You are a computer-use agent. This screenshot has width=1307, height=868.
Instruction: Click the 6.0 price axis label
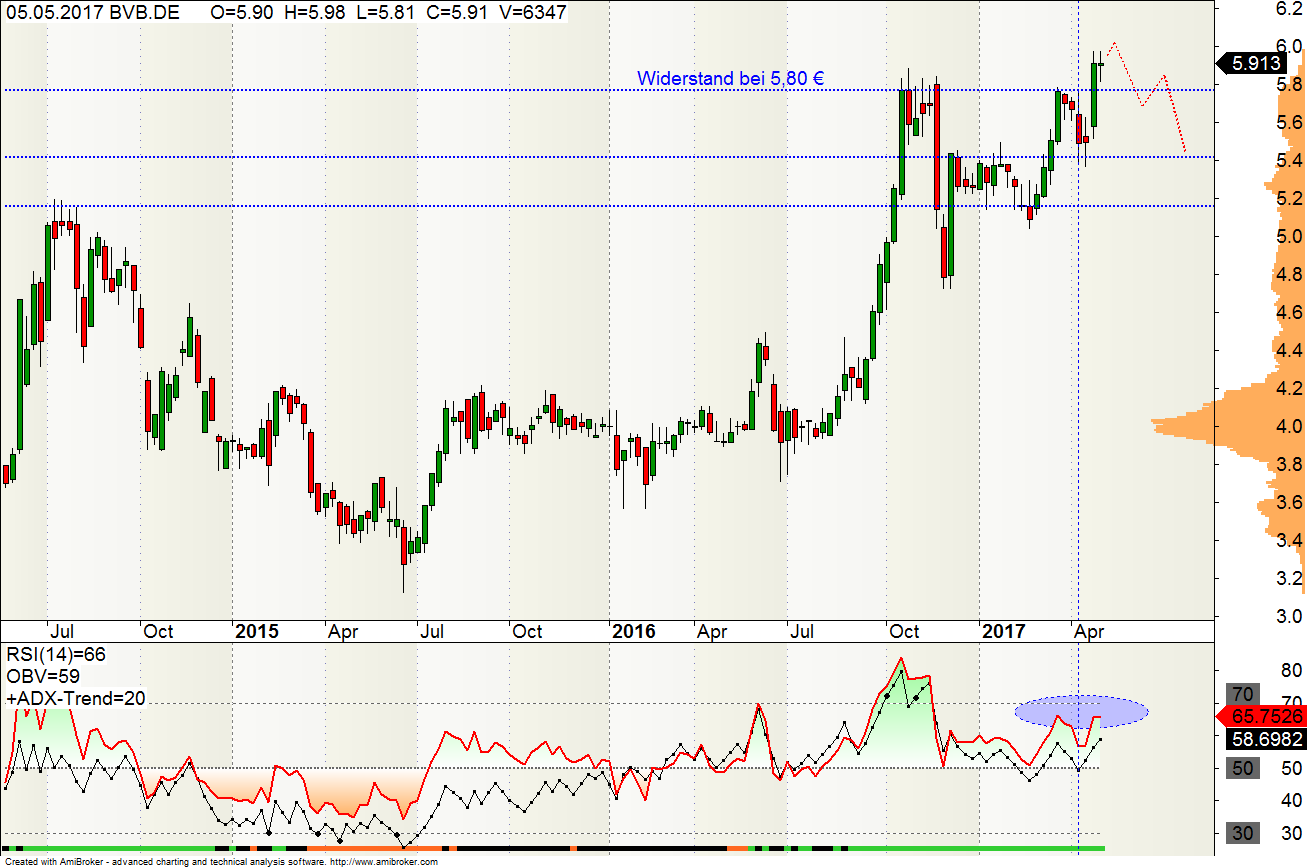coord(1289,46)
